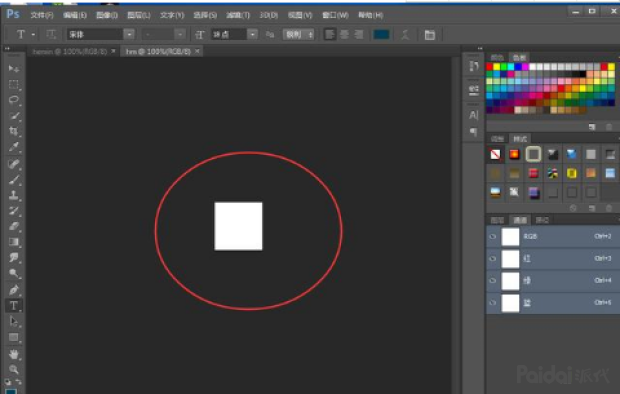The image size is (620, 394).
Task: Toggle text orientation in options bar
Action: tap(51, 34)
